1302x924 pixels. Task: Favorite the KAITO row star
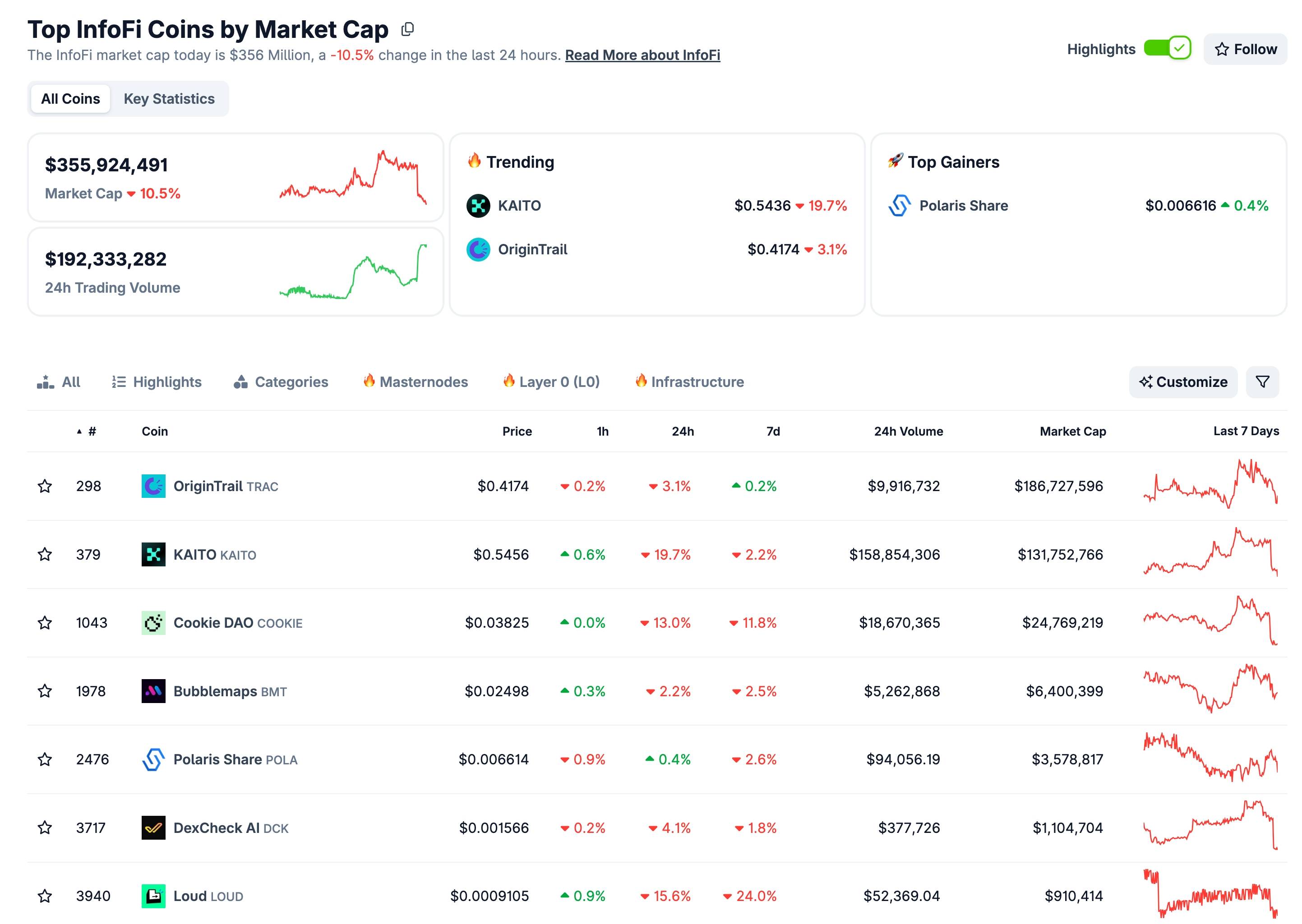tap(45, 555)
